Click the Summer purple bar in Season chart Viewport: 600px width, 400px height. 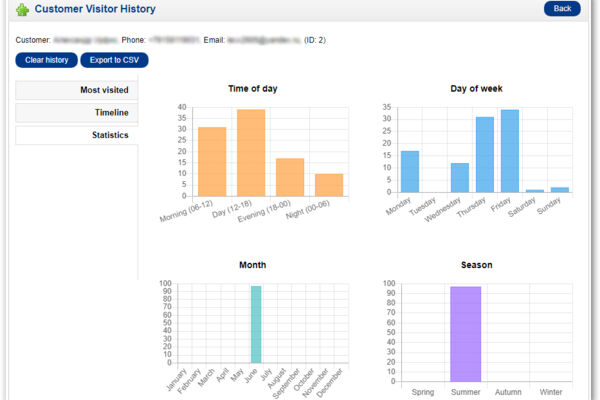[x=466, y=334]
